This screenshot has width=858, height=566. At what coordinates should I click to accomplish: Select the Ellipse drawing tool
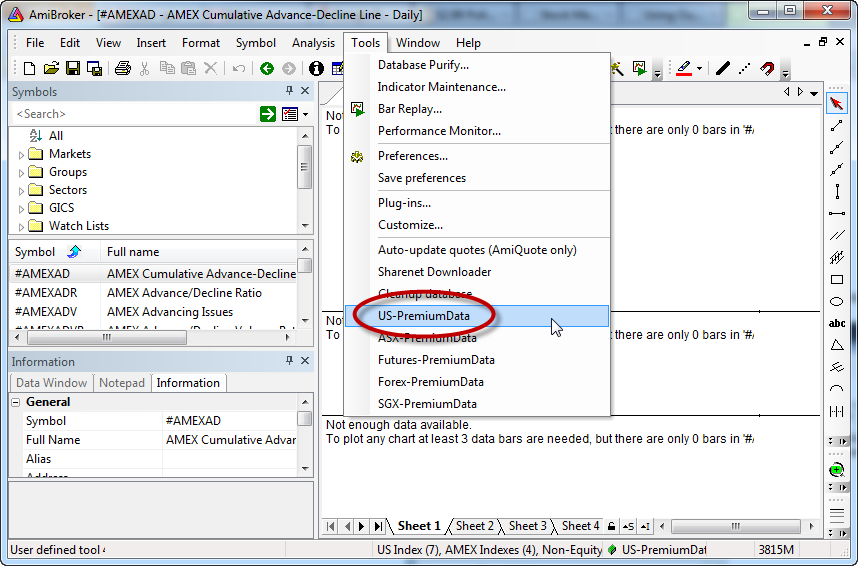coord(837,302)
